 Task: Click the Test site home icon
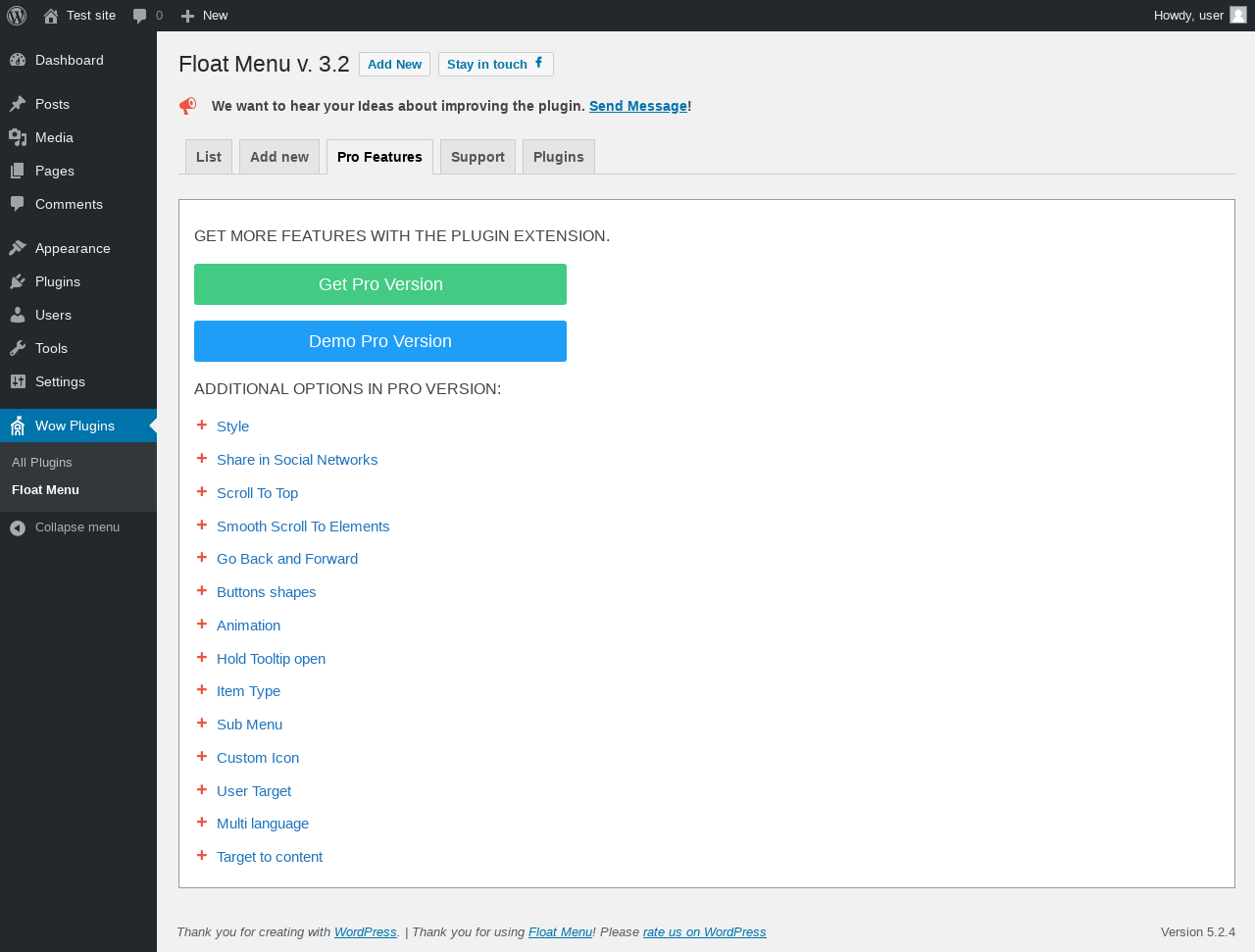[51, 16]
